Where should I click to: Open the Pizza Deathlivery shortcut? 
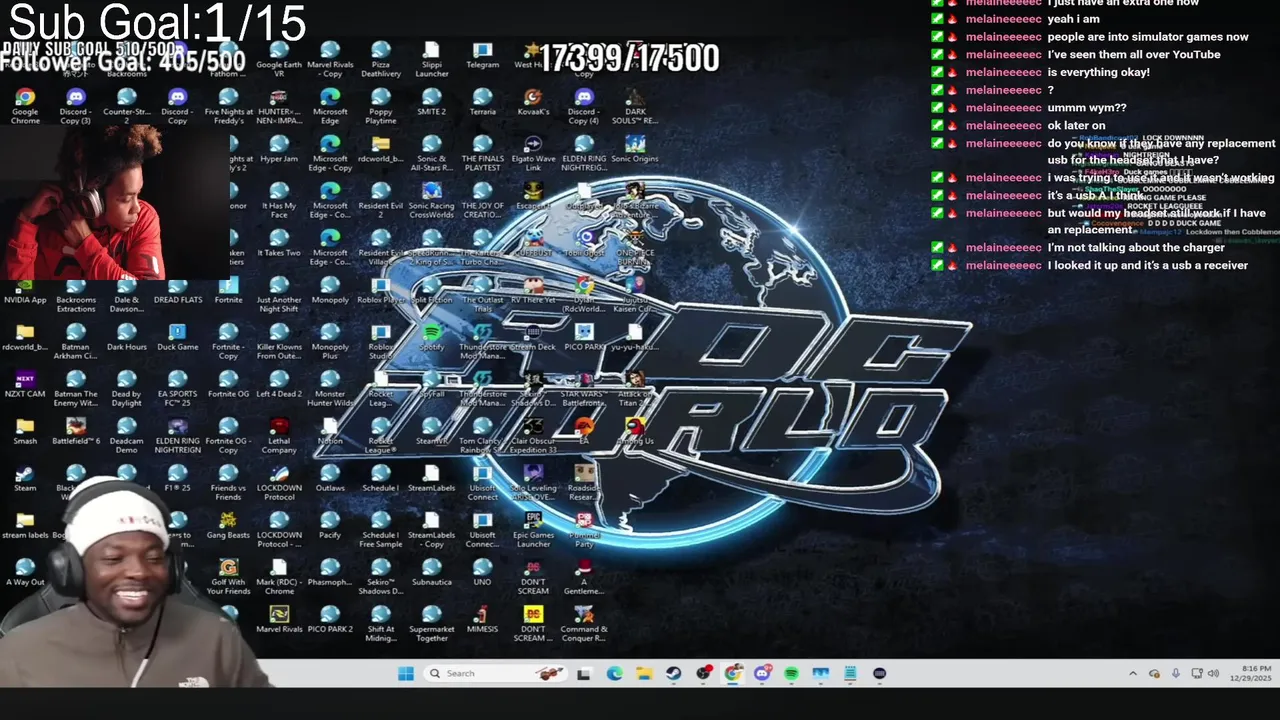(x=381, y=59)
